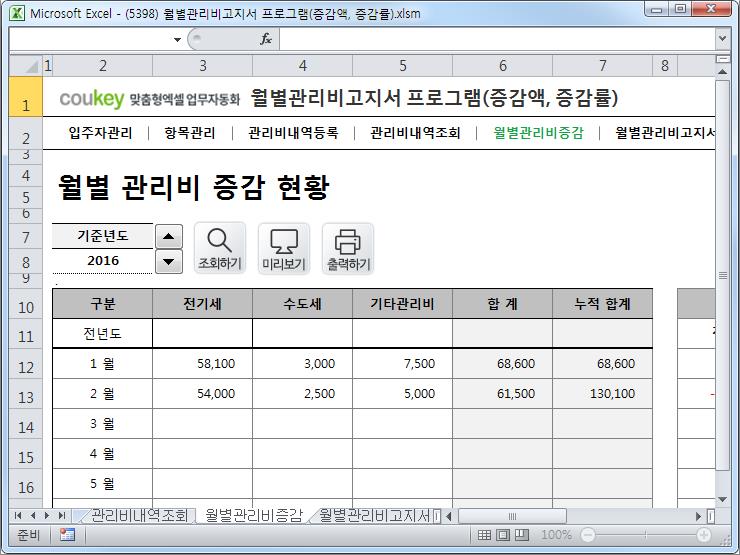This screenshot has height=555, width=740.
Task: Click the 100% zoom level label
Action: click(556, 535)
